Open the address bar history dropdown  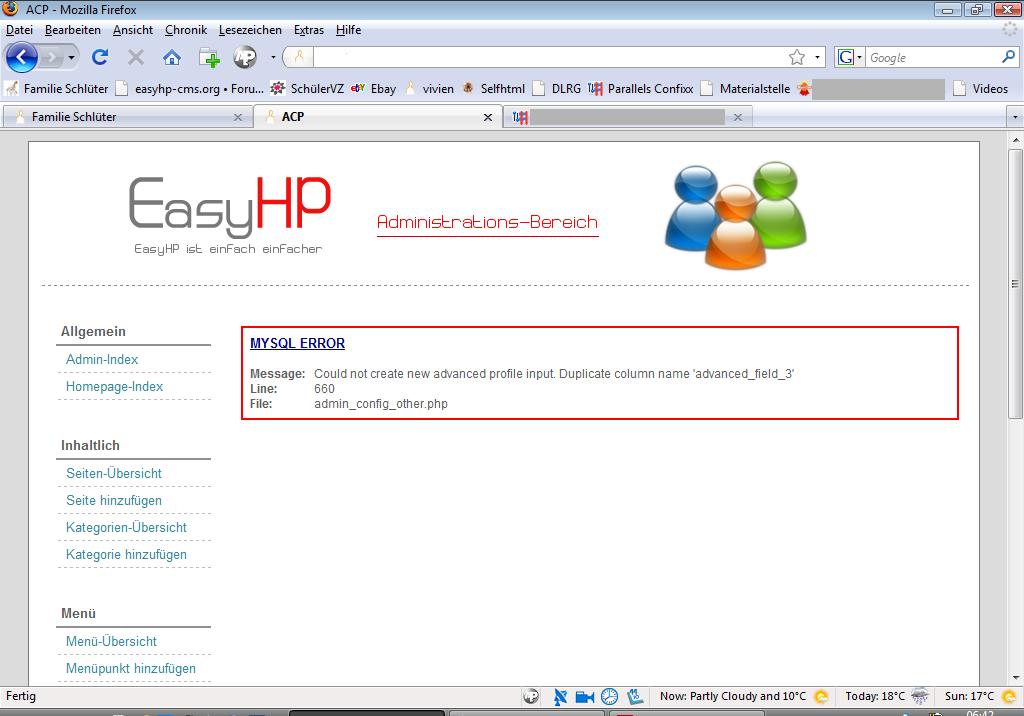tap(818, 57)
